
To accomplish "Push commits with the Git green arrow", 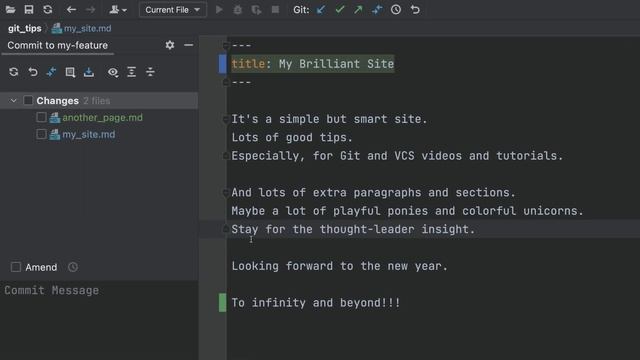I will click(x=358, y=9).
